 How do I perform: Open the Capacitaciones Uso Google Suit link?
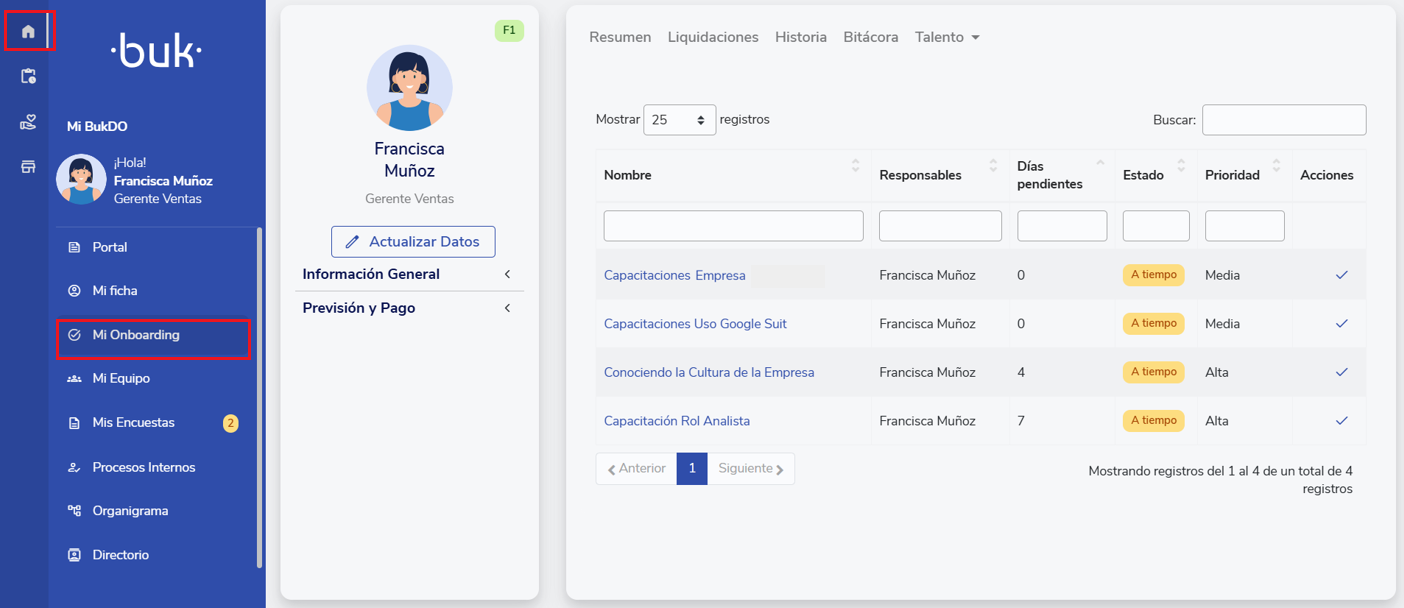click(695, 324)
